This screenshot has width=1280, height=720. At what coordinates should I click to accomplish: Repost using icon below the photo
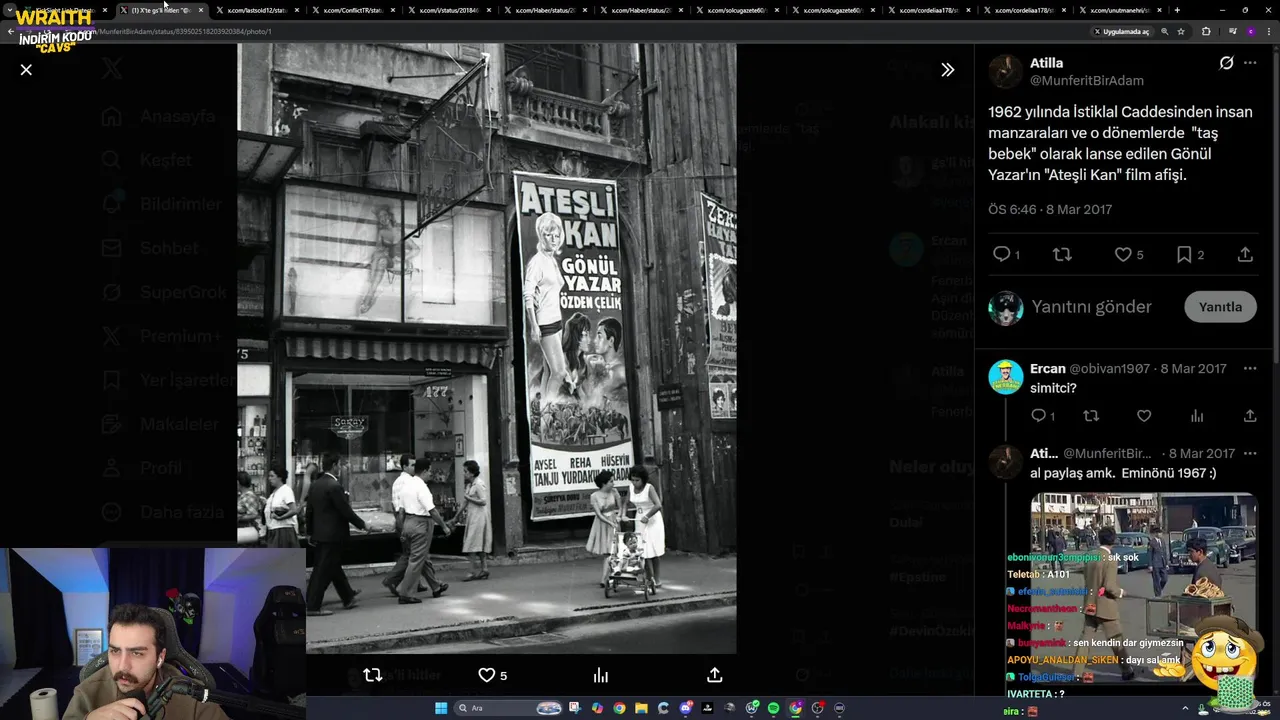372,675
